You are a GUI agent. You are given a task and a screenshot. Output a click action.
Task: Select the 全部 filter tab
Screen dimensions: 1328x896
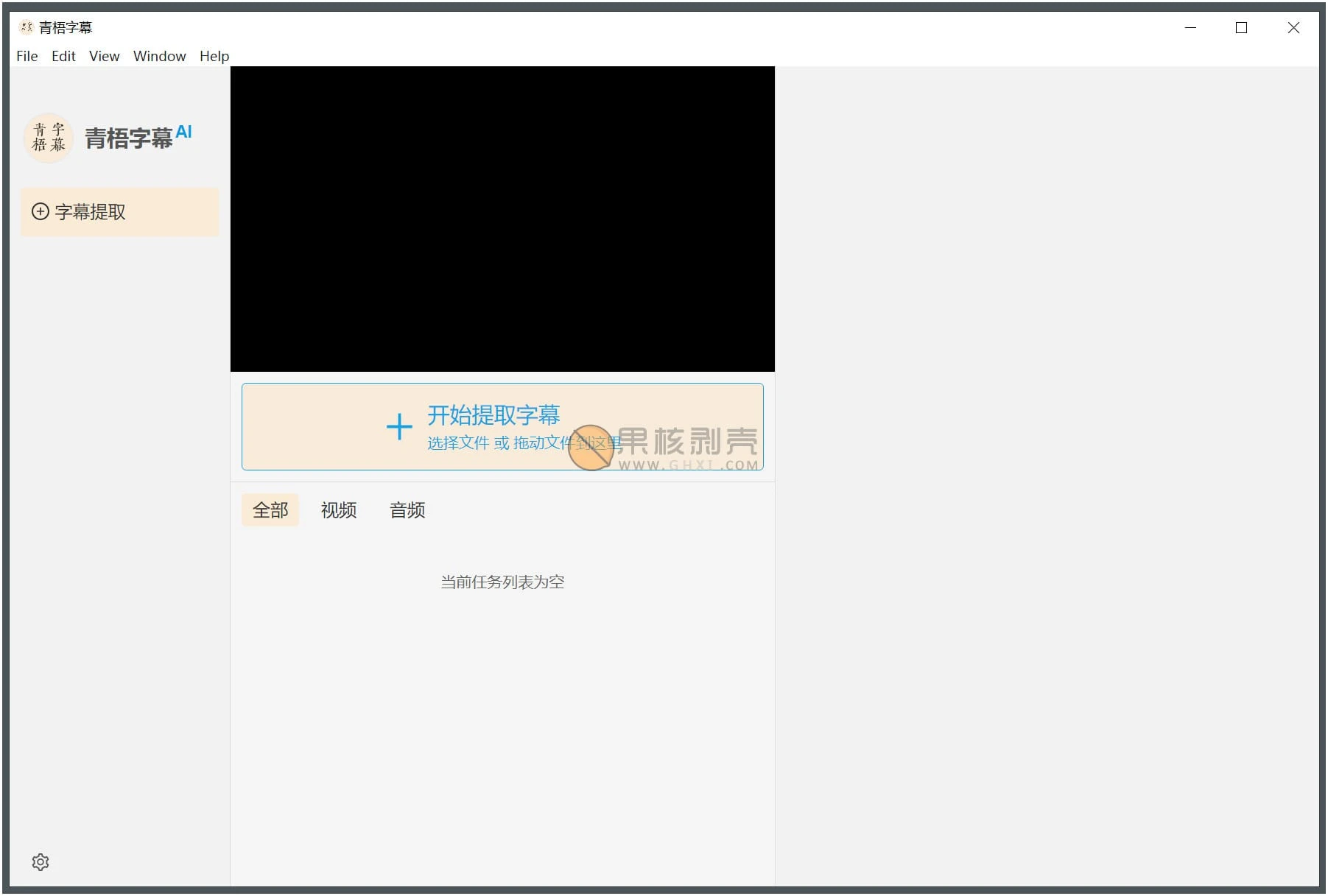(x=270, y=510)
